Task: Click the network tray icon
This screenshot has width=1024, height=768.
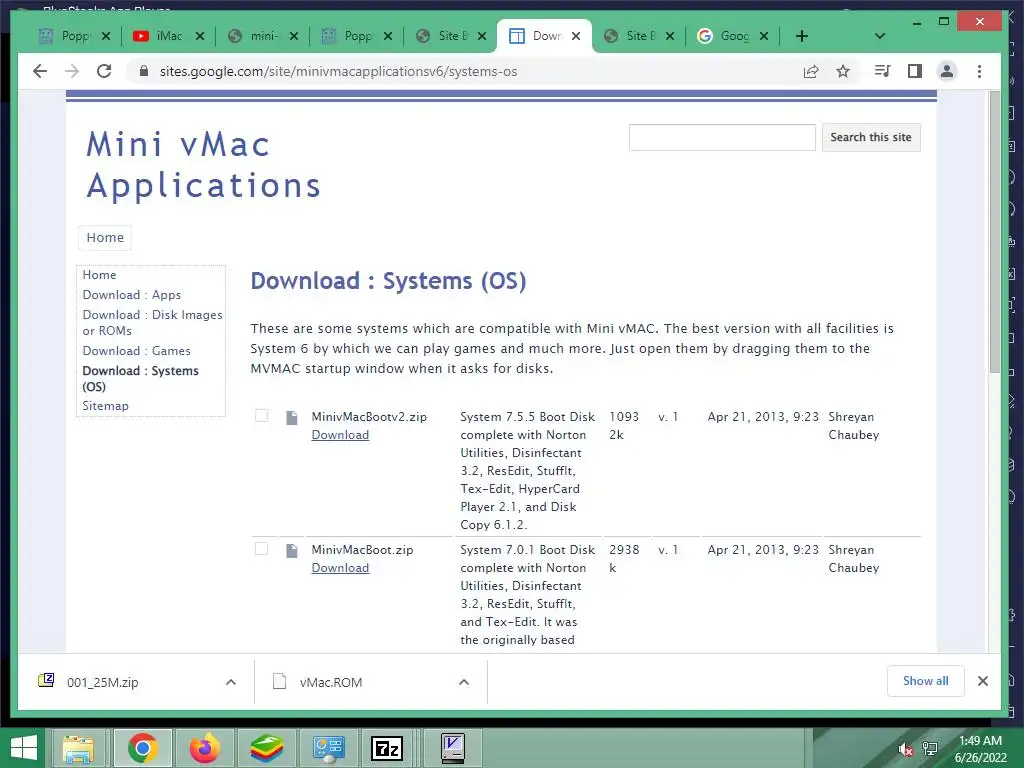Action: pos(930,749)
